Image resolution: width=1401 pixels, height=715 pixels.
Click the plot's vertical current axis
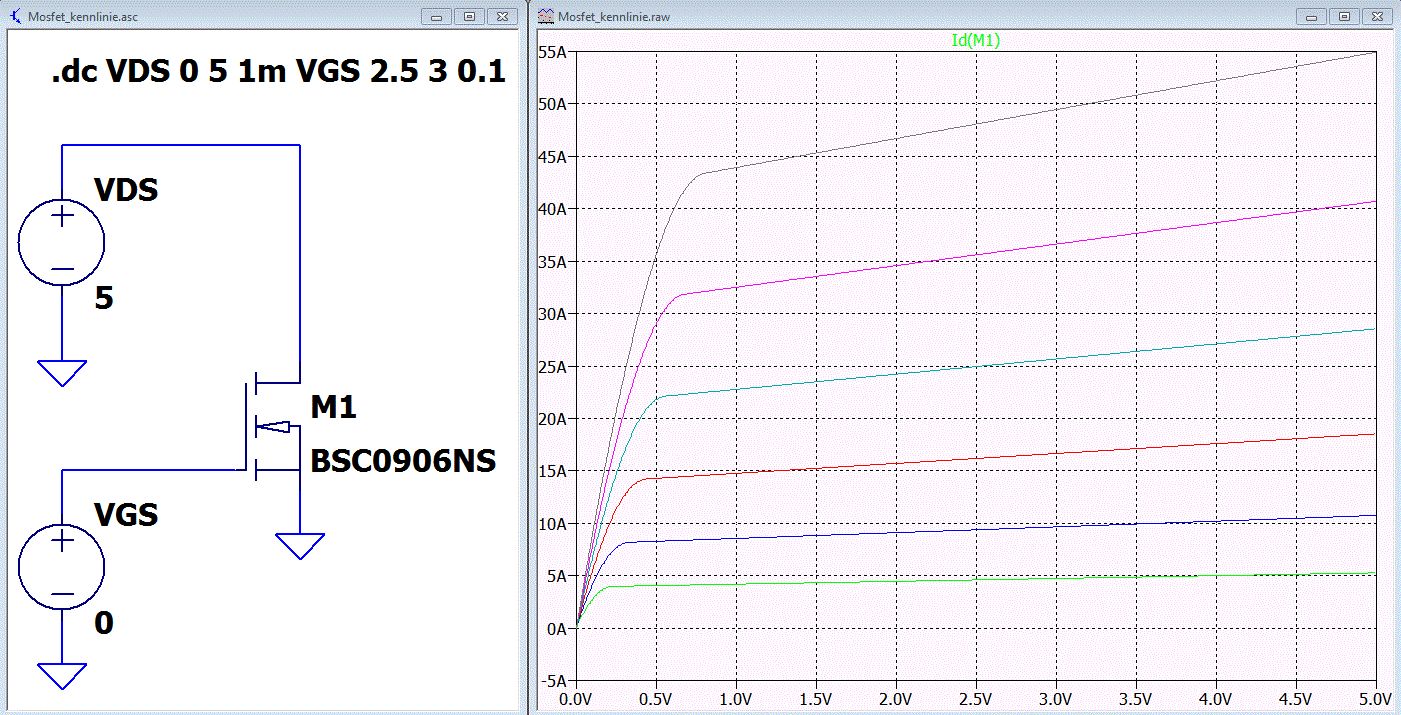553,366
